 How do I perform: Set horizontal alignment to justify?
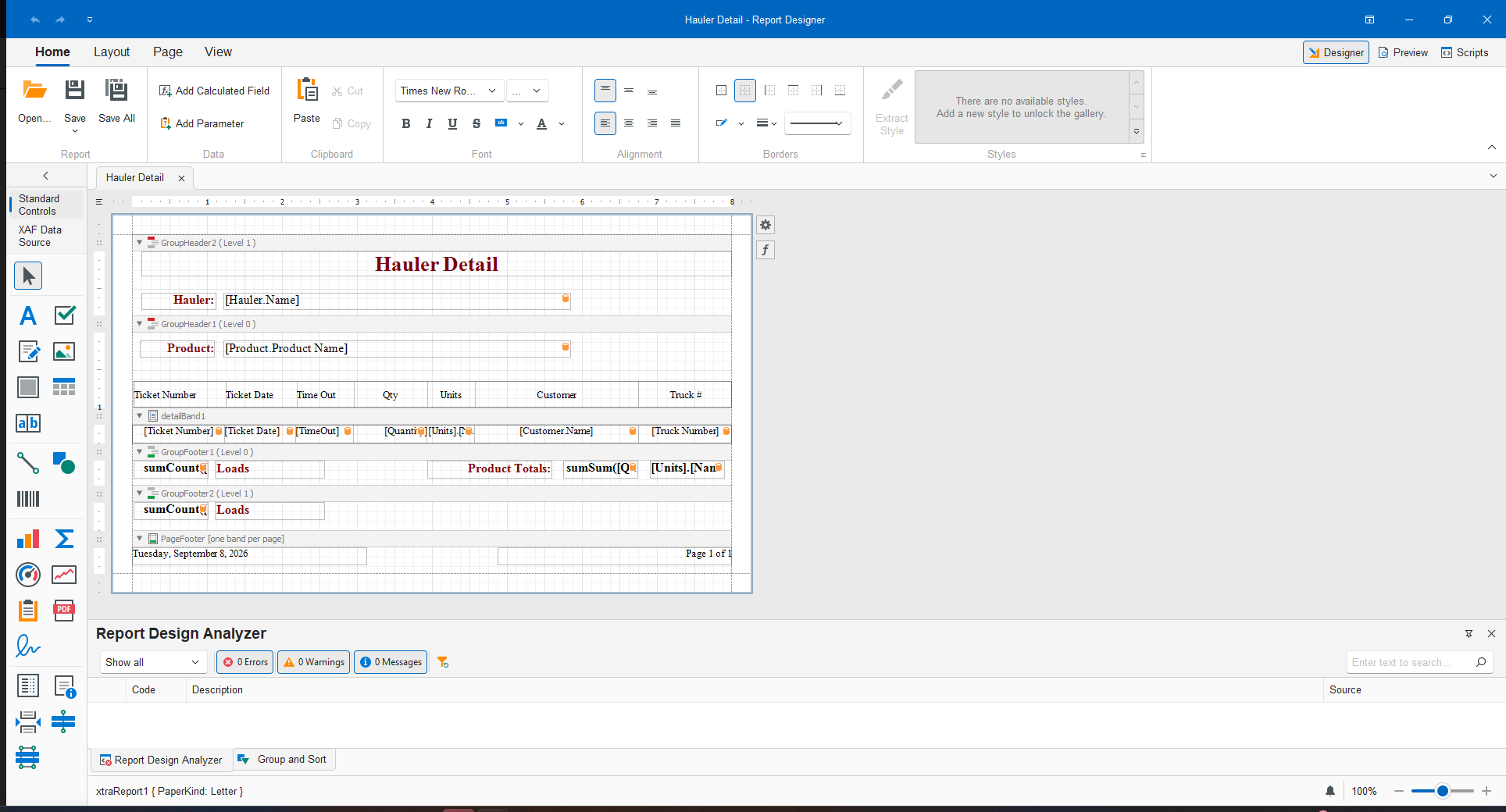[x=676, y=123]
